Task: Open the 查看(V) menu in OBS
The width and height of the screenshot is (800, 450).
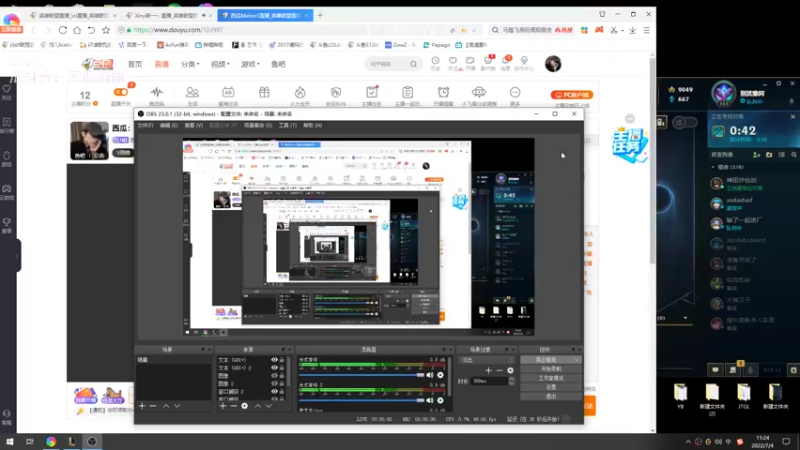Action: (193, 125)
